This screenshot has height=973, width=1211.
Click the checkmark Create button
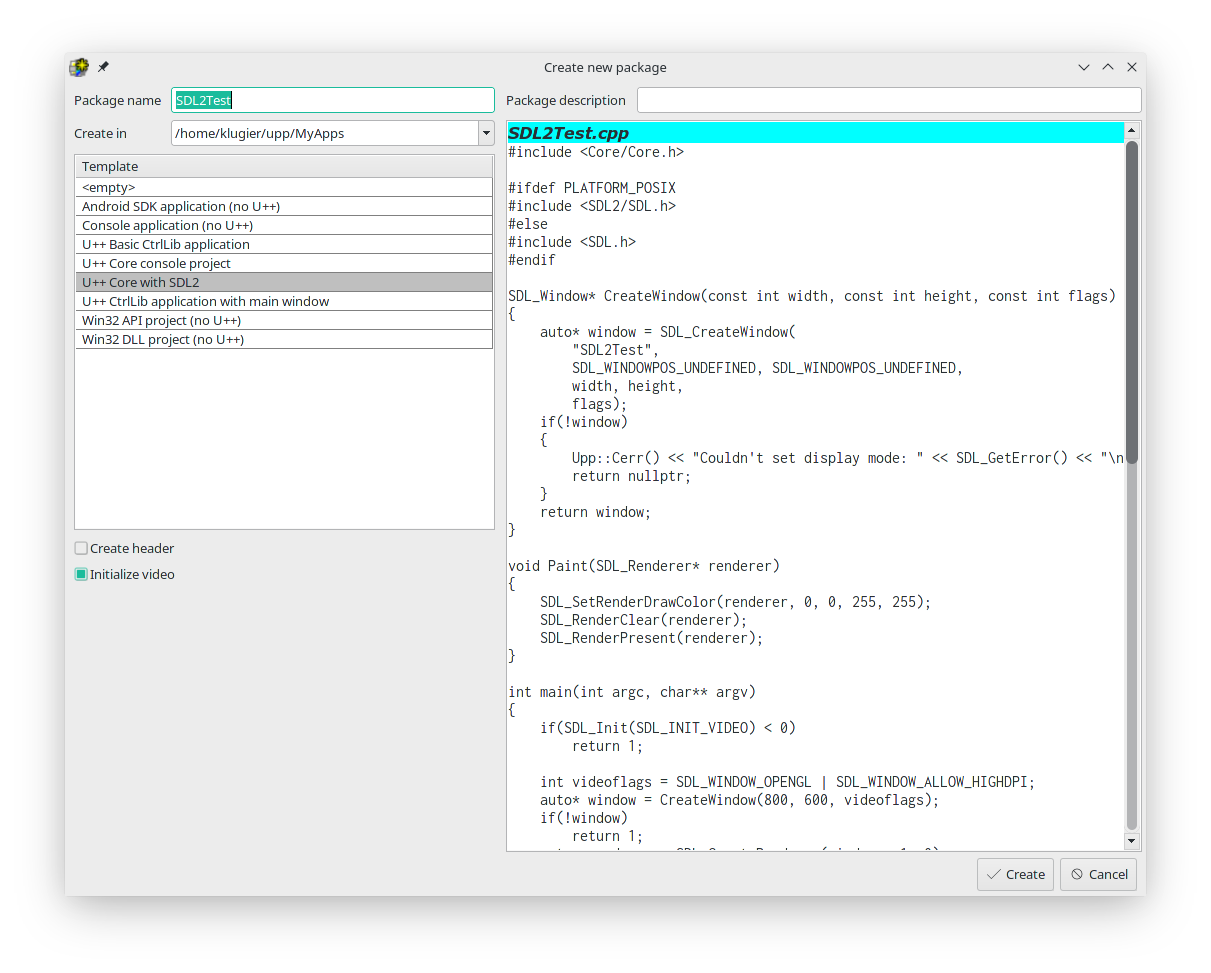[1015, 874]
